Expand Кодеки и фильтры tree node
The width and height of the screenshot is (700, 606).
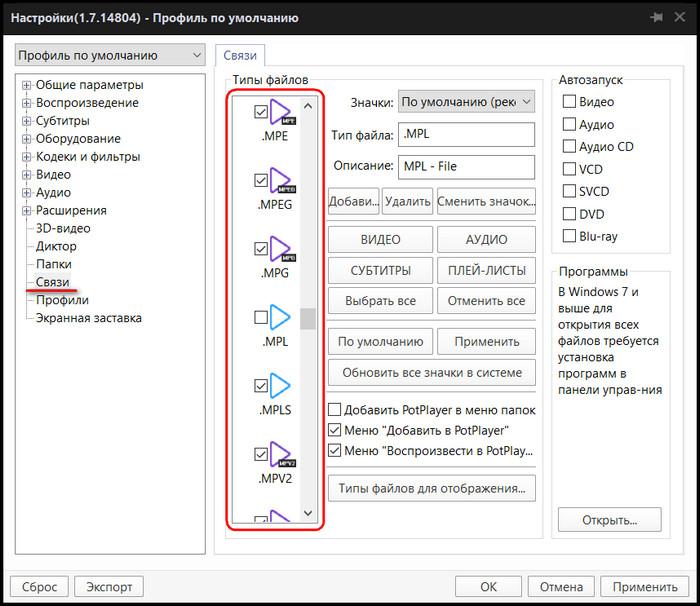(26, 157)
